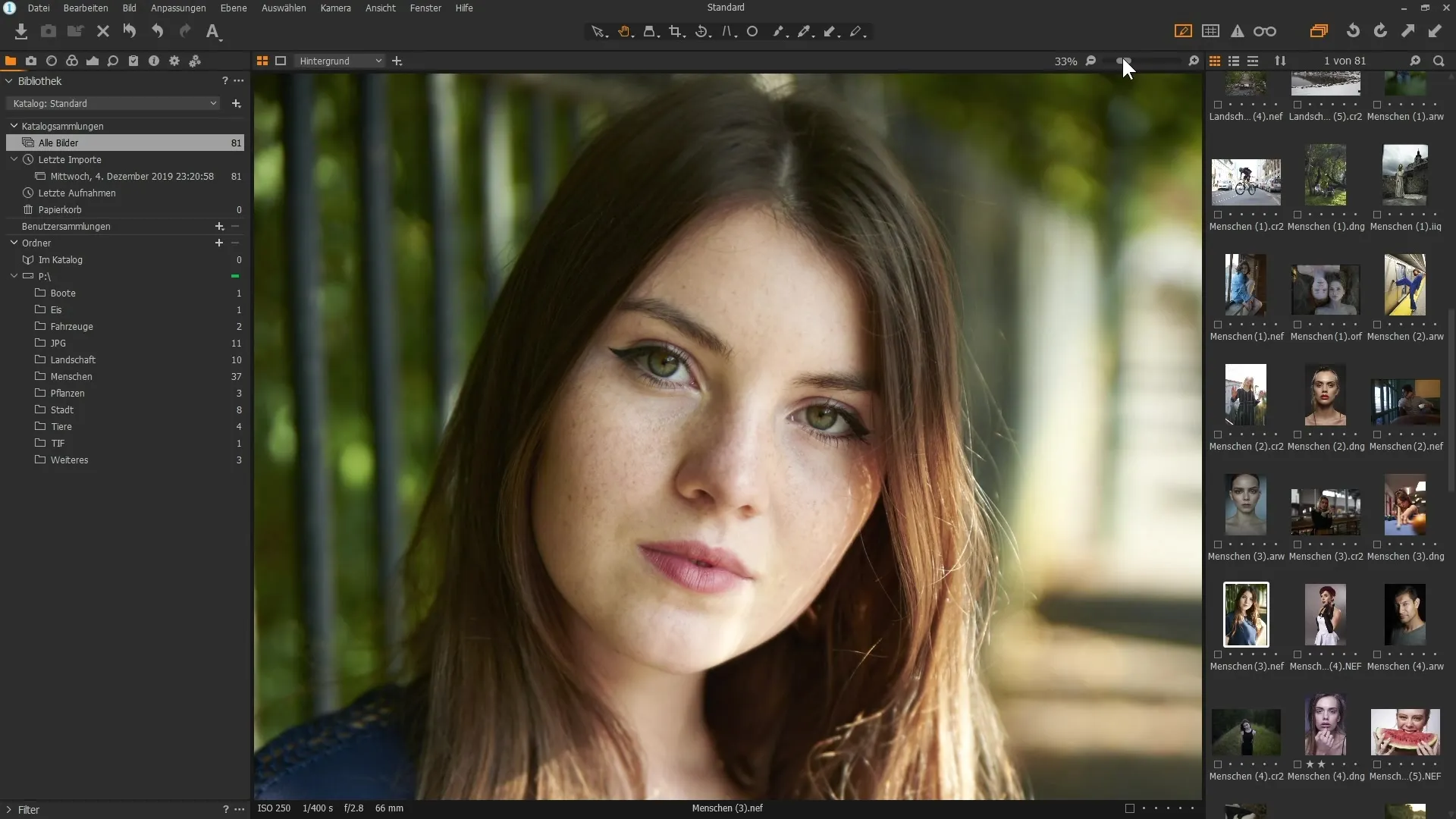The height and width of the screenshot is (819, 1456).
Task: Click the delete X icon in toolbar
Action: coord(103,31)
